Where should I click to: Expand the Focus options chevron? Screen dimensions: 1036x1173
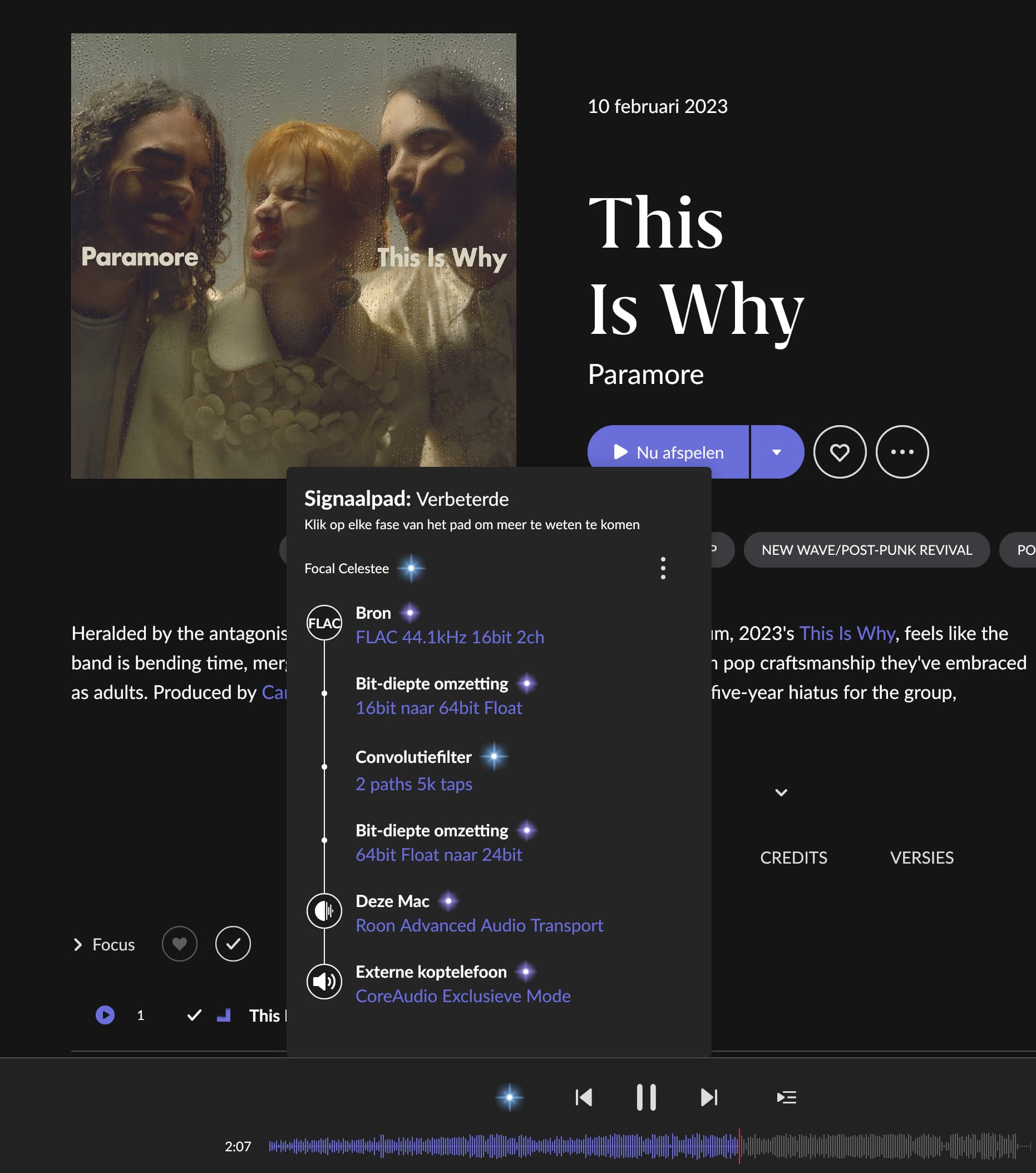pyautogui.click(x=78, y=944)
